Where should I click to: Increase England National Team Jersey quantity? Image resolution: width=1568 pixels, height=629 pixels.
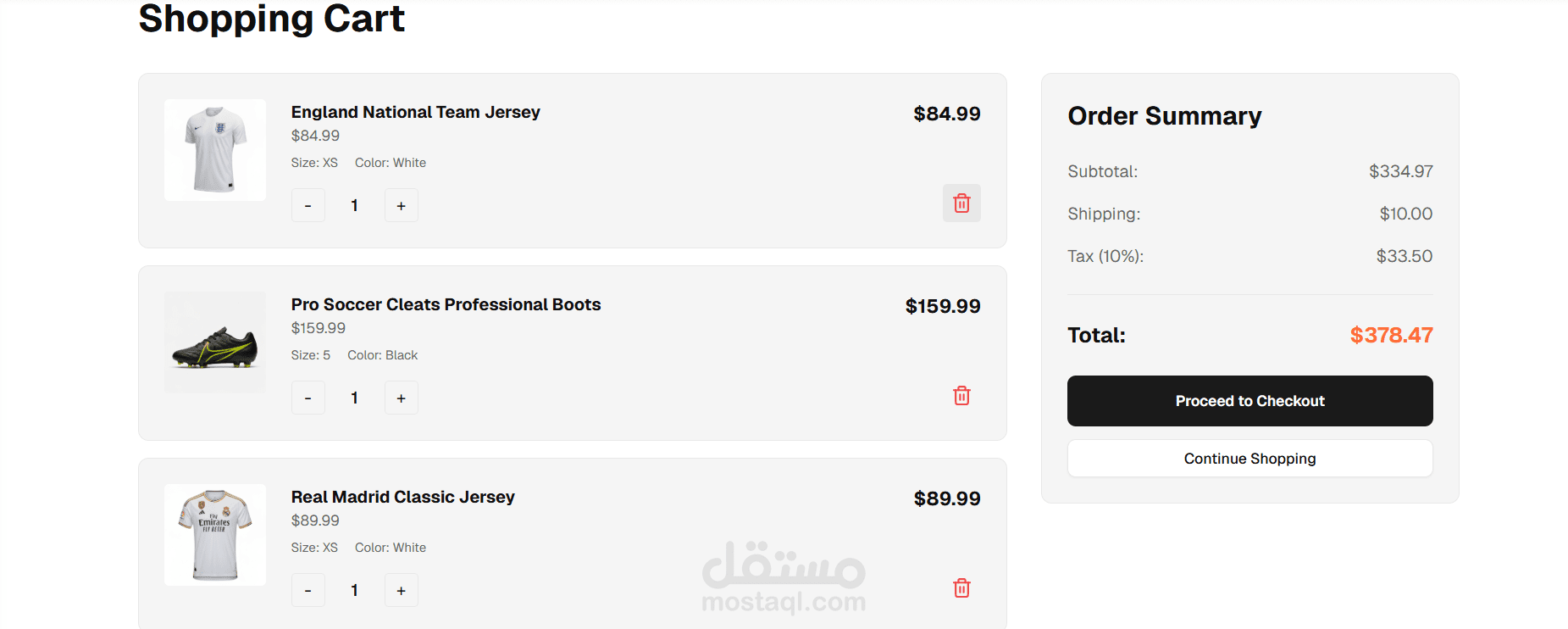[401, 206]
